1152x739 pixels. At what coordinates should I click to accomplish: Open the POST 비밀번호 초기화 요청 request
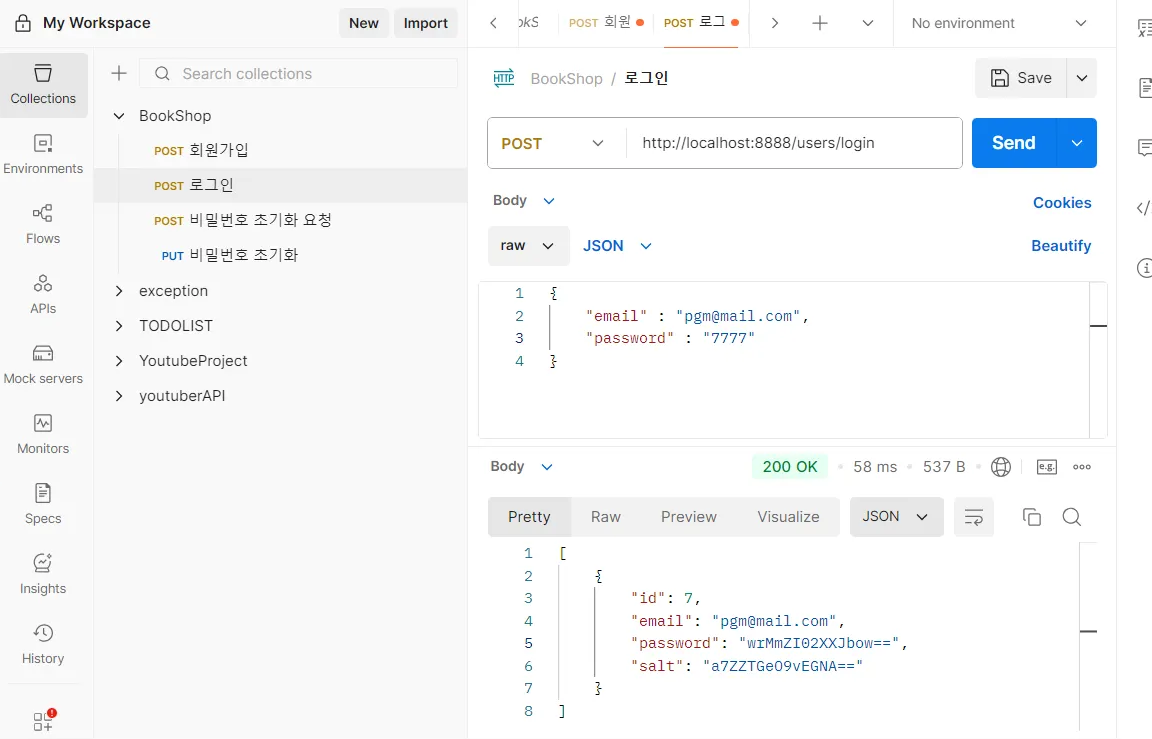281,220
